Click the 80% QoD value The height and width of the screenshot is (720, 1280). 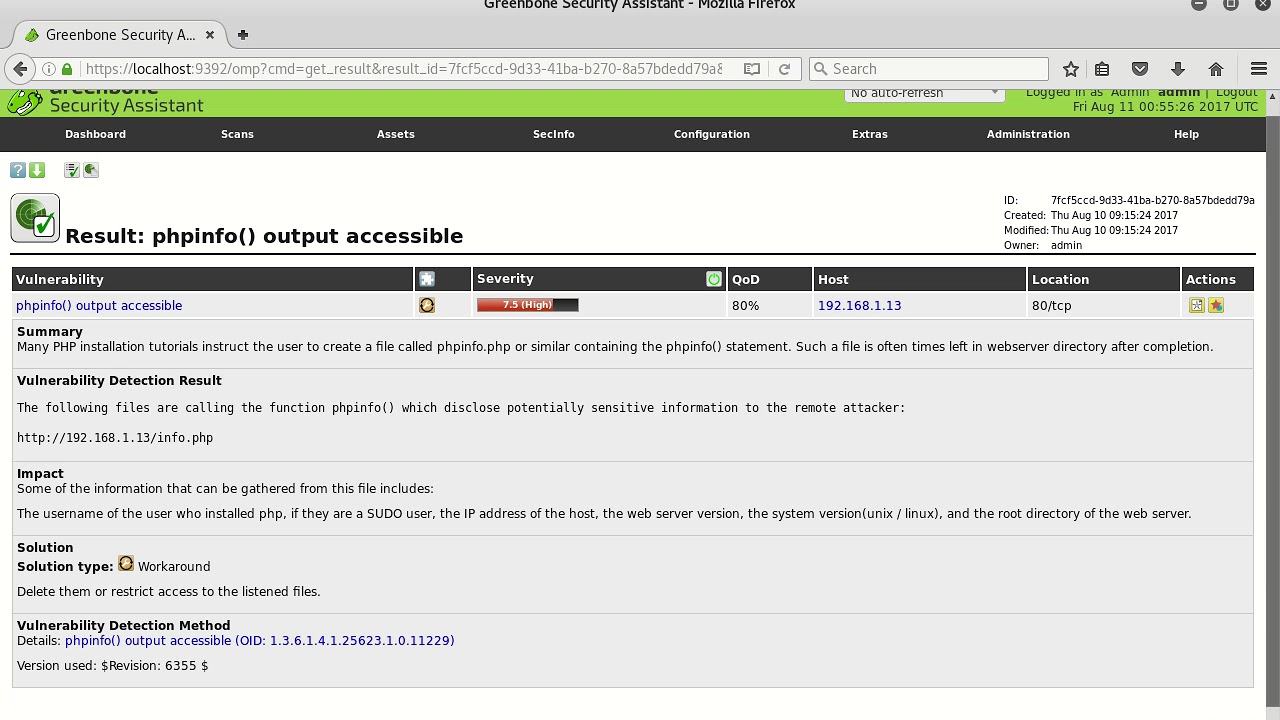click(746, 305)
